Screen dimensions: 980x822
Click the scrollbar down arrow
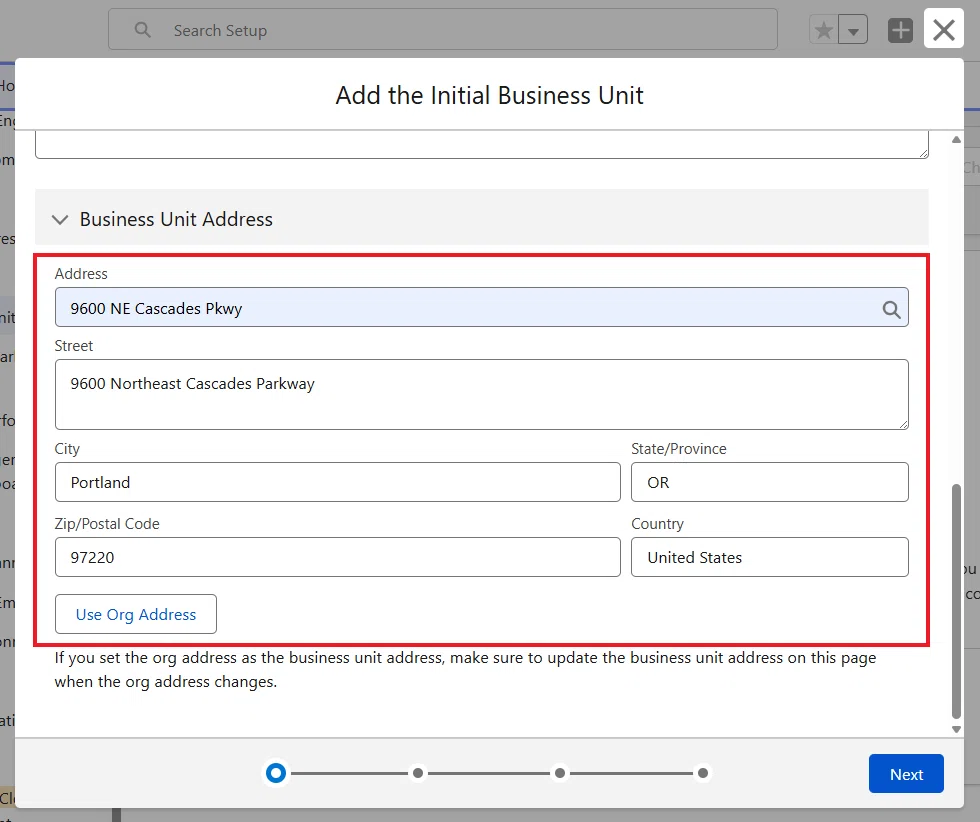(x=956, y=729)
